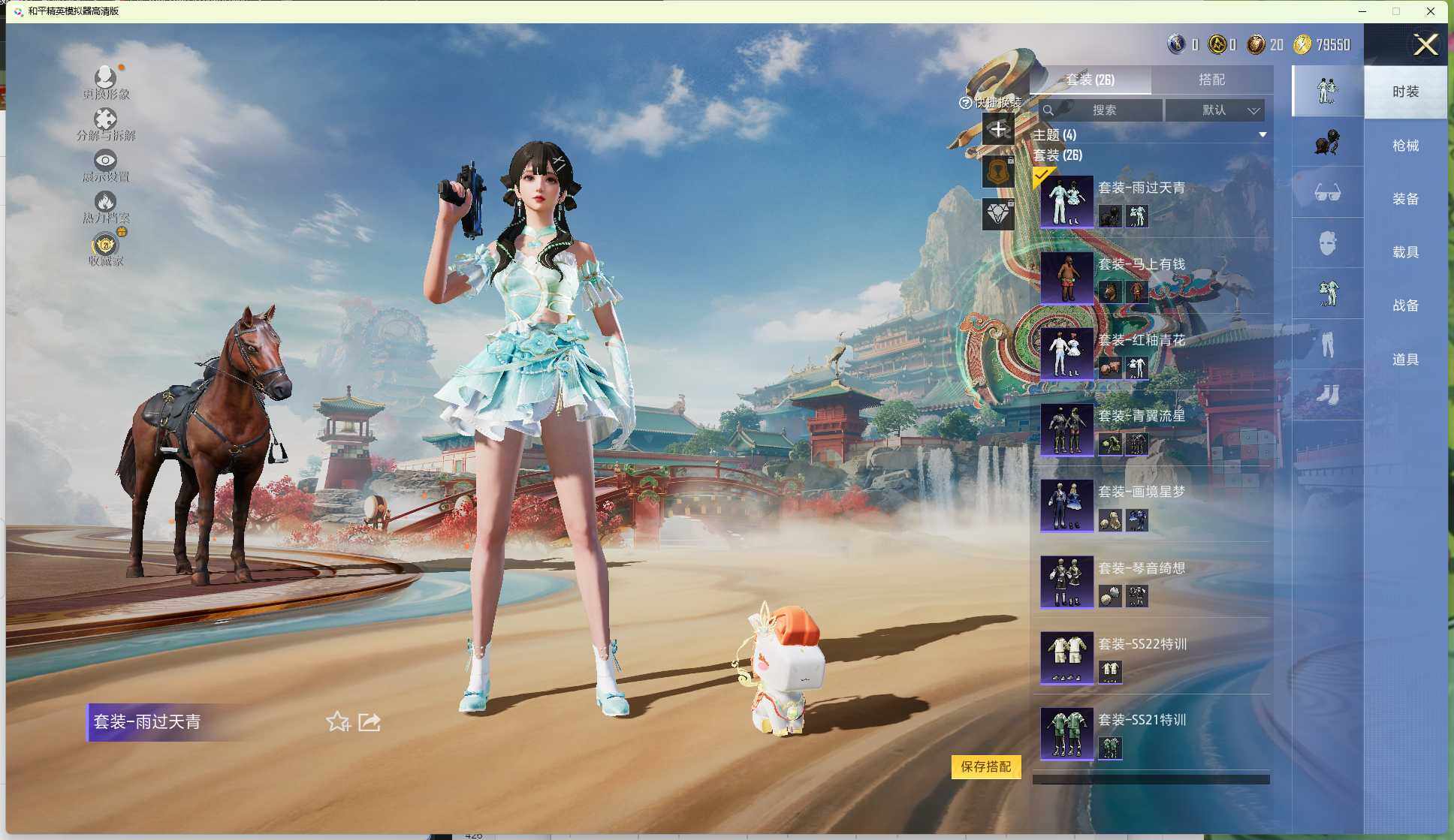Screen dimensions: 1454x840
Task: Open 默认 sort dropdown
Action: (x=1215, y=110)
